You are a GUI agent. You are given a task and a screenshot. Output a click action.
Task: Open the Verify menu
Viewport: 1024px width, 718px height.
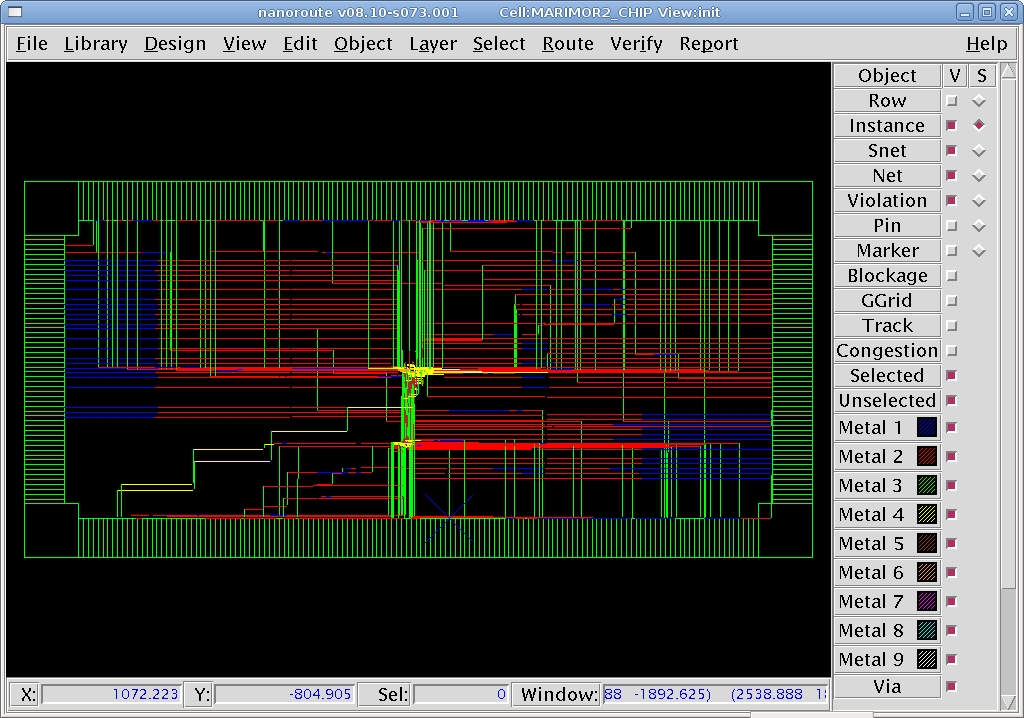[x=636, y=44]
